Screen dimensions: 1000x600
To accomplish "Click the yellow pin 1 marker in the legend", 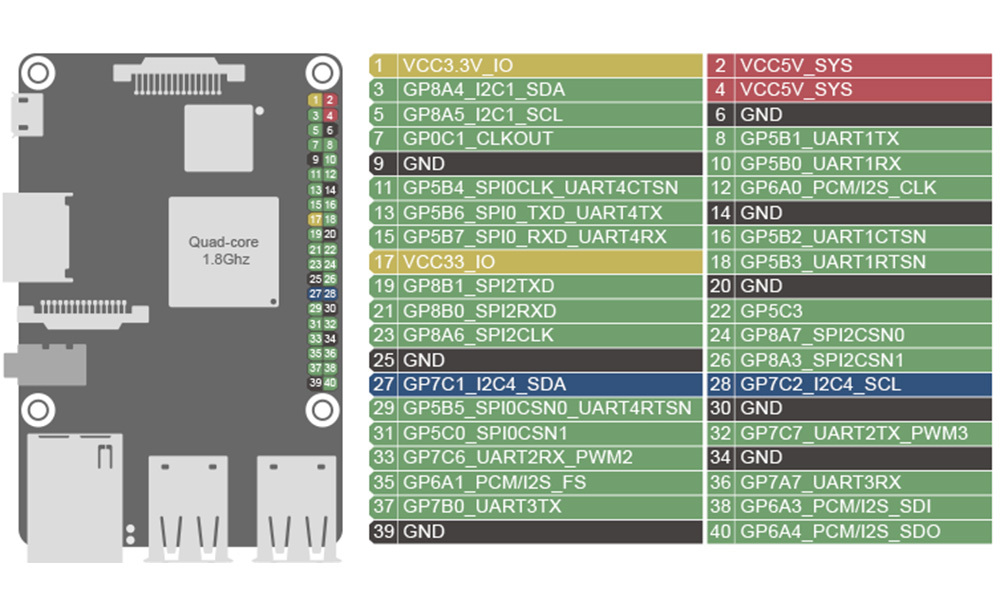I will [313, 98].
